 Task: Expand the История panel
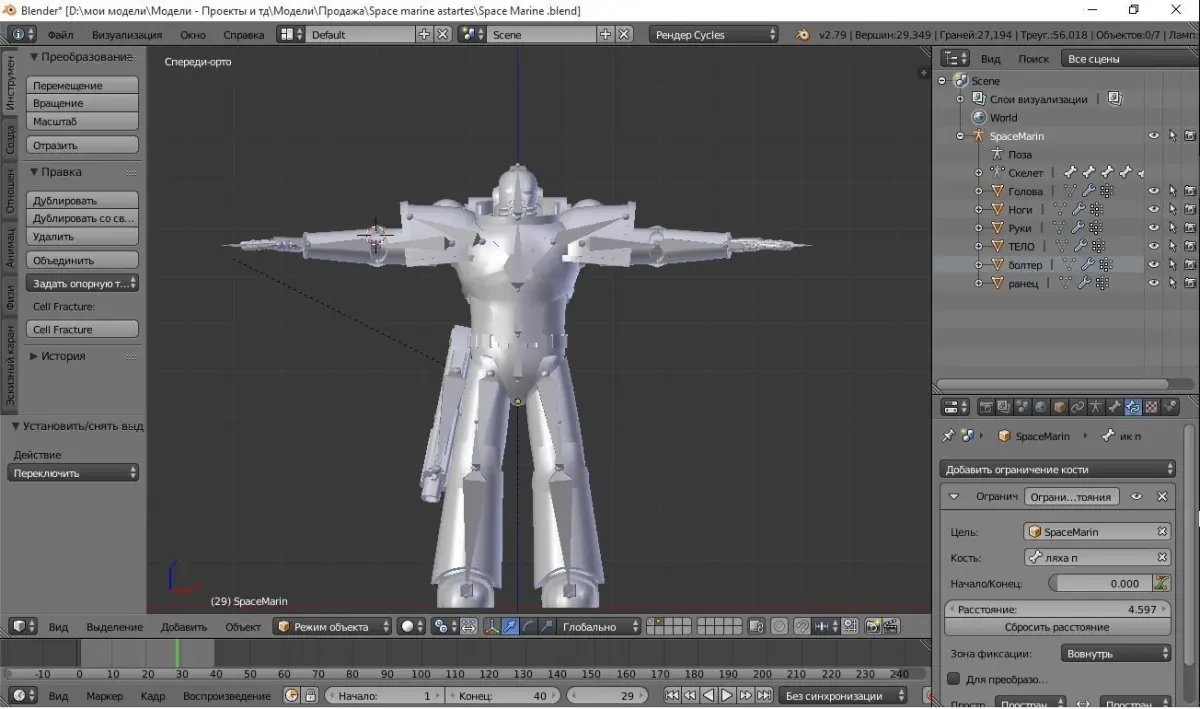(x=34, y=356)
